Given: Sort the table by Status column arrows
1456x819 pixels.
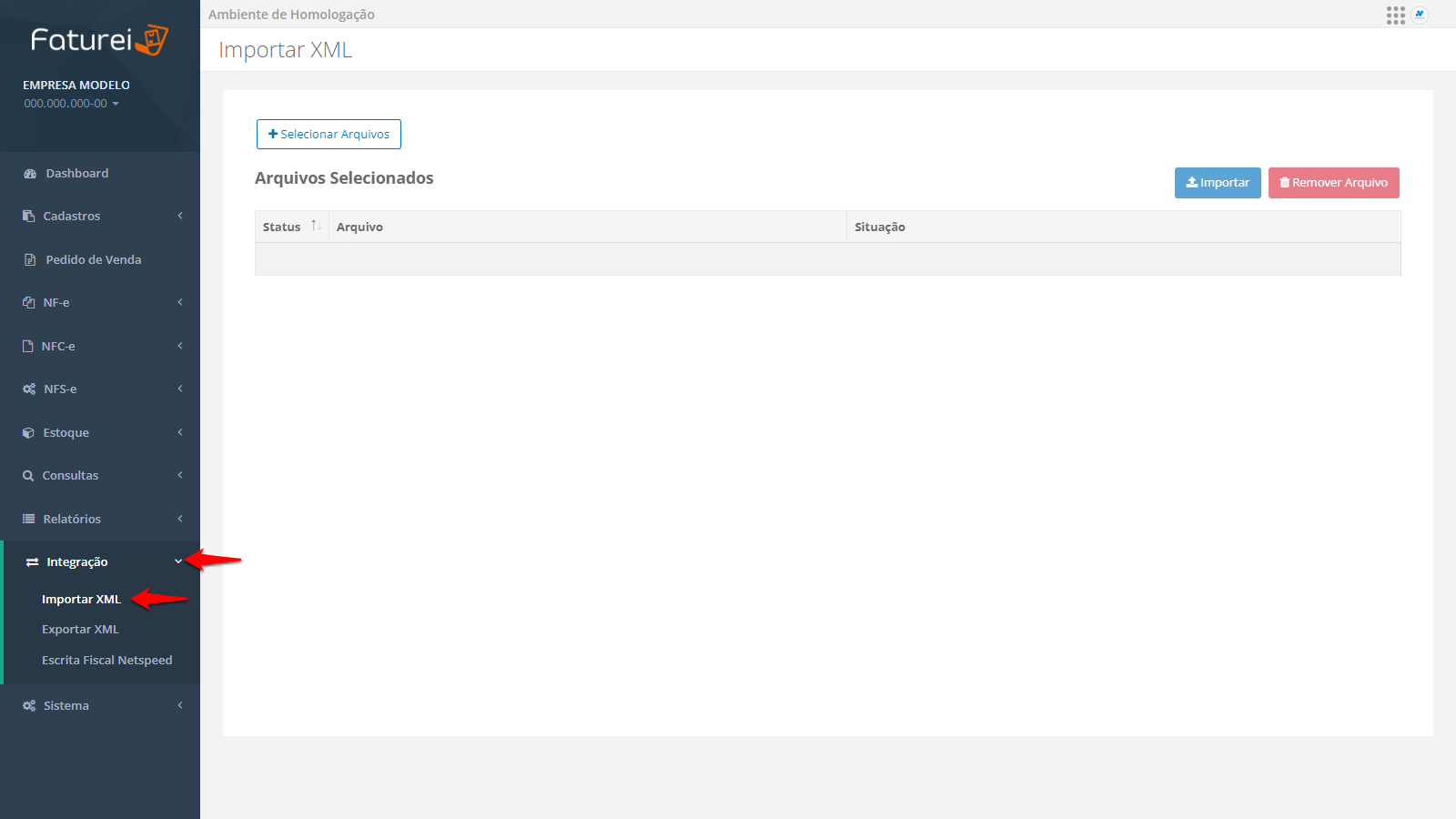Looking at the screenshot, I should click(x=316, y=226).
